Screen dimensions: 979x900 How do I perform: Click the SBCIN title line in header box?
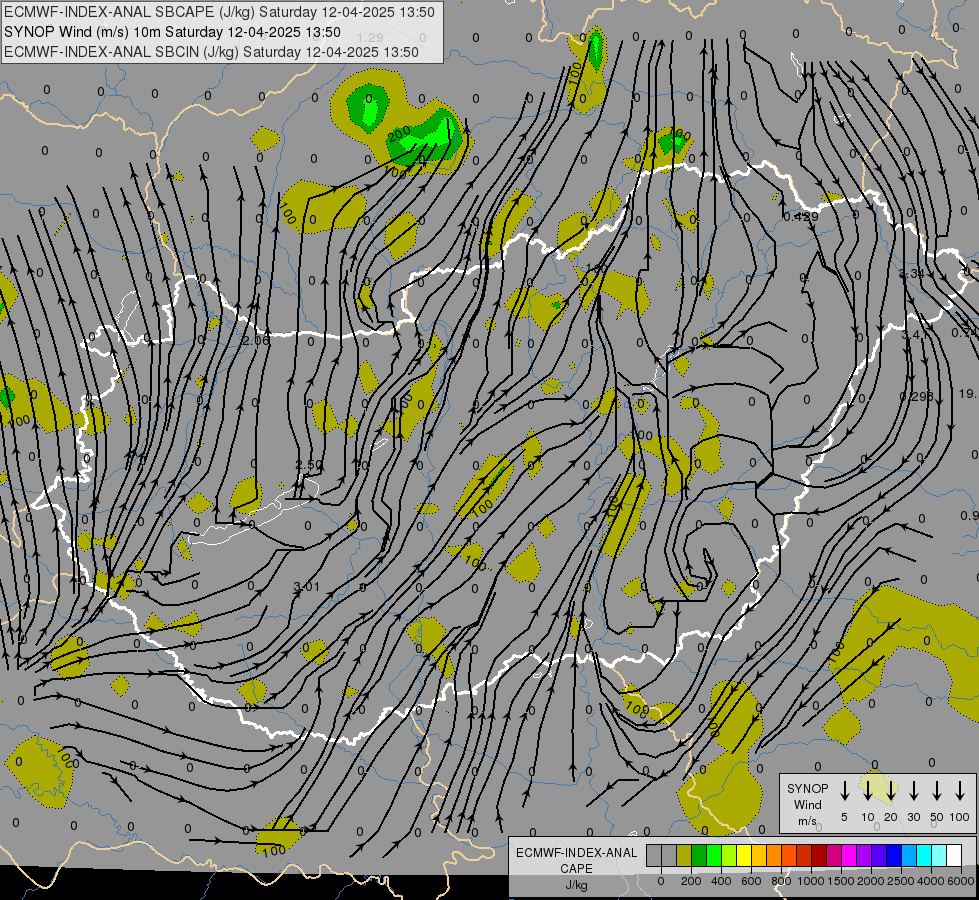(211, 52)
